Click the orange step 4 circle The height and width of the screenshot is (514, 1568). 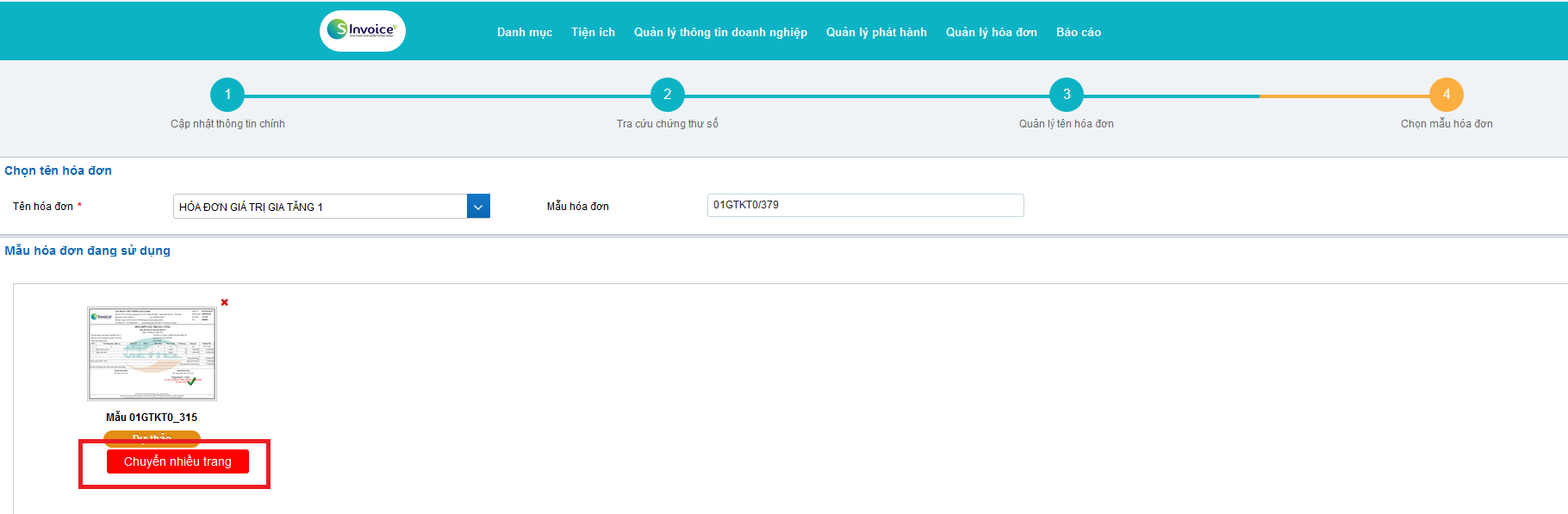pyautogui.click(x=1446, y=95)
